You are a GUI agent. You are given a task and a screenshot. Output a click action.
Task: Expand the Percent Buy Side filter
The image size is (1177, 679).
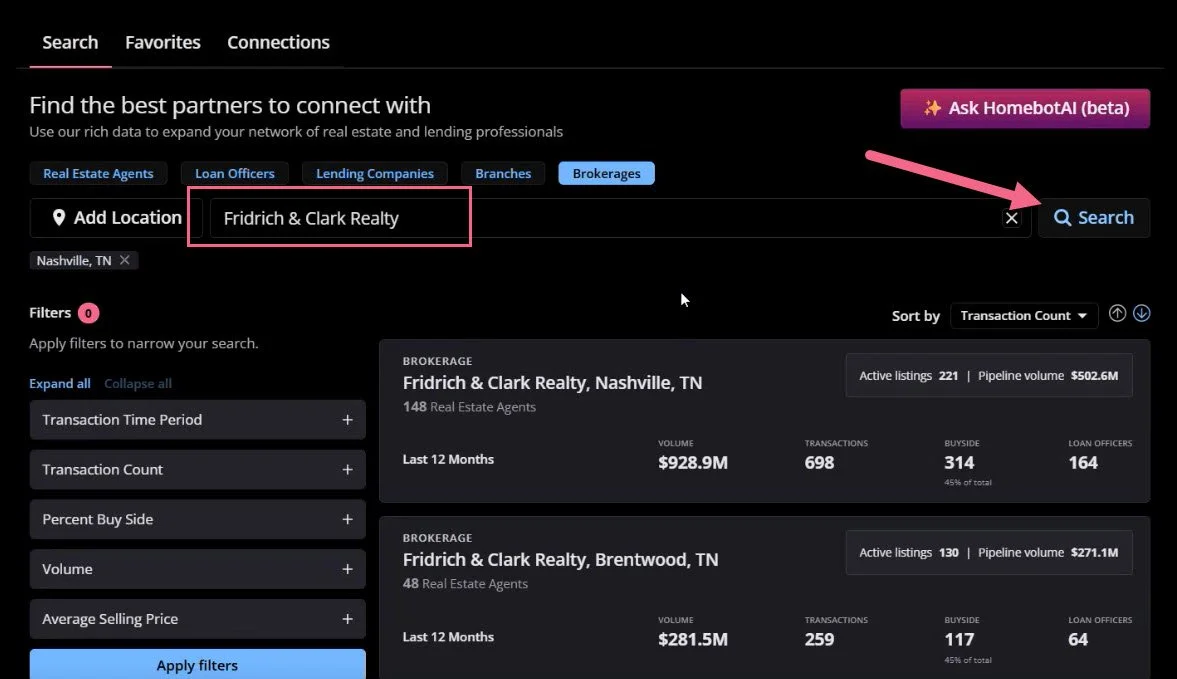click(x=197, y=519)
